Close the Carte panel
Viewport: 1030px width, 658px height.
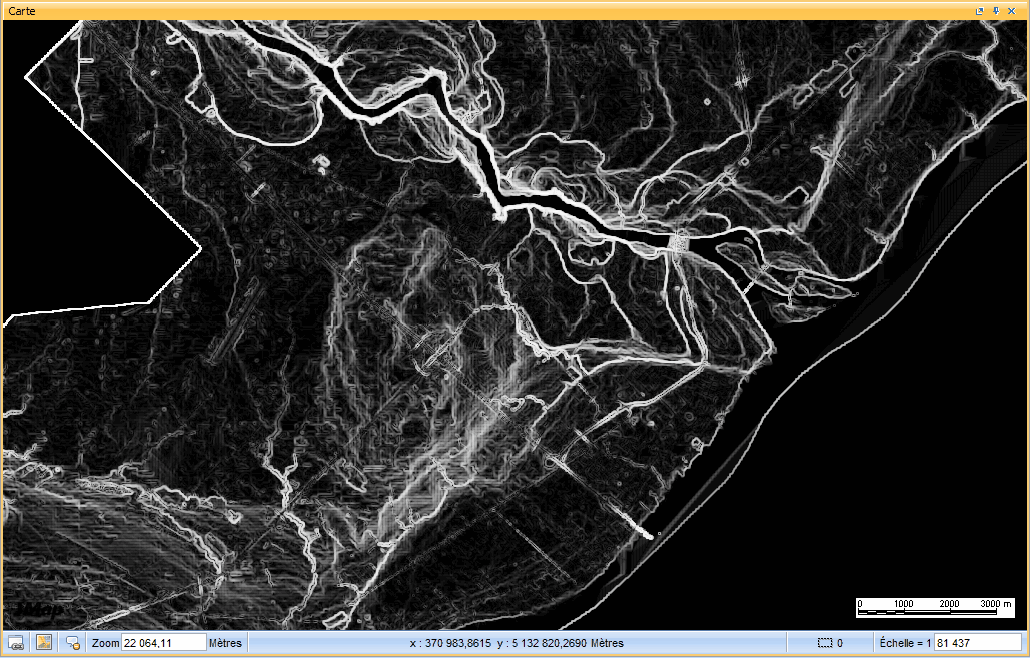[1012, 10]
